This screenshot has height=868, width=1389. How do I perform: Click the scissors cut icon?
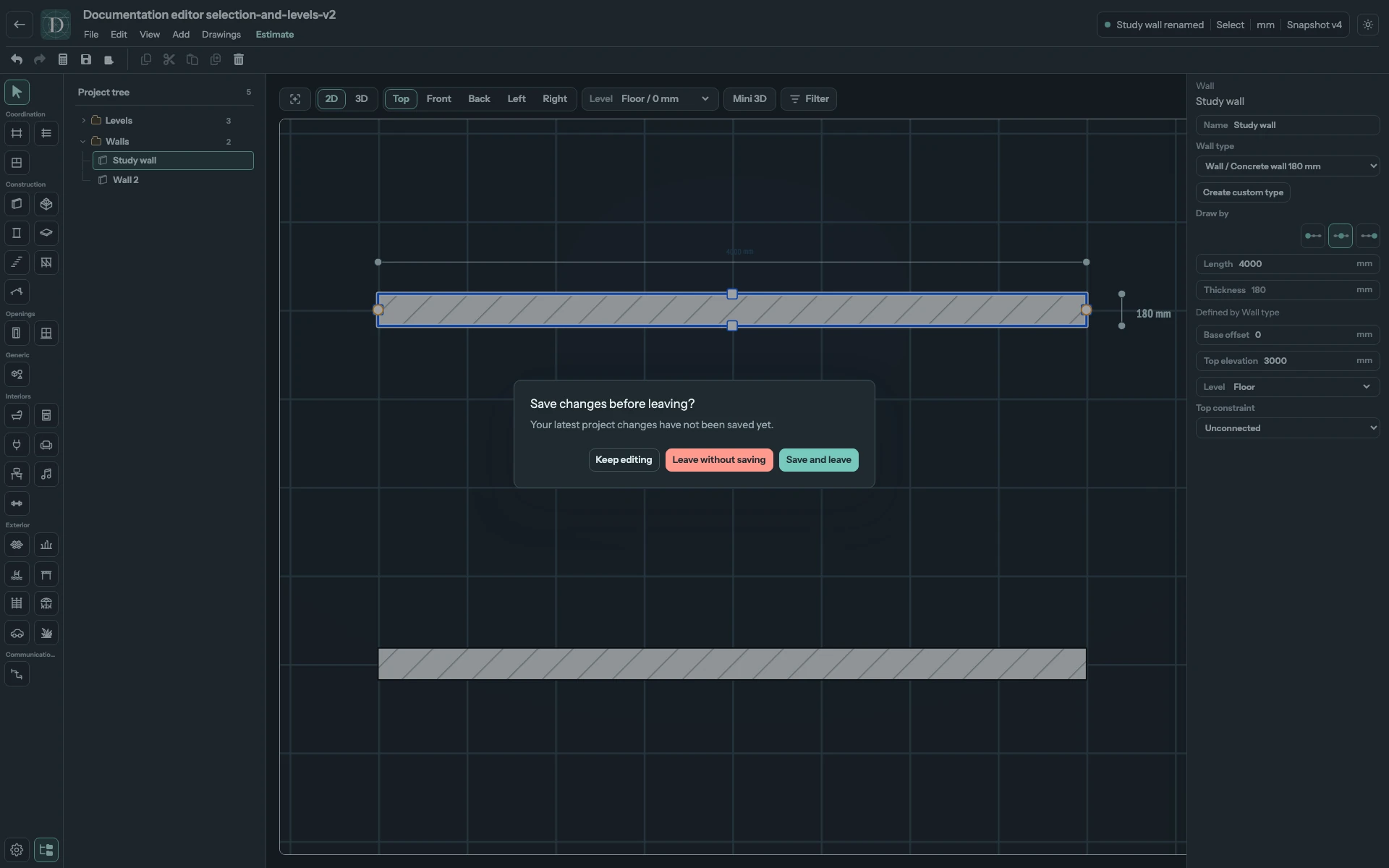(169, 59)
